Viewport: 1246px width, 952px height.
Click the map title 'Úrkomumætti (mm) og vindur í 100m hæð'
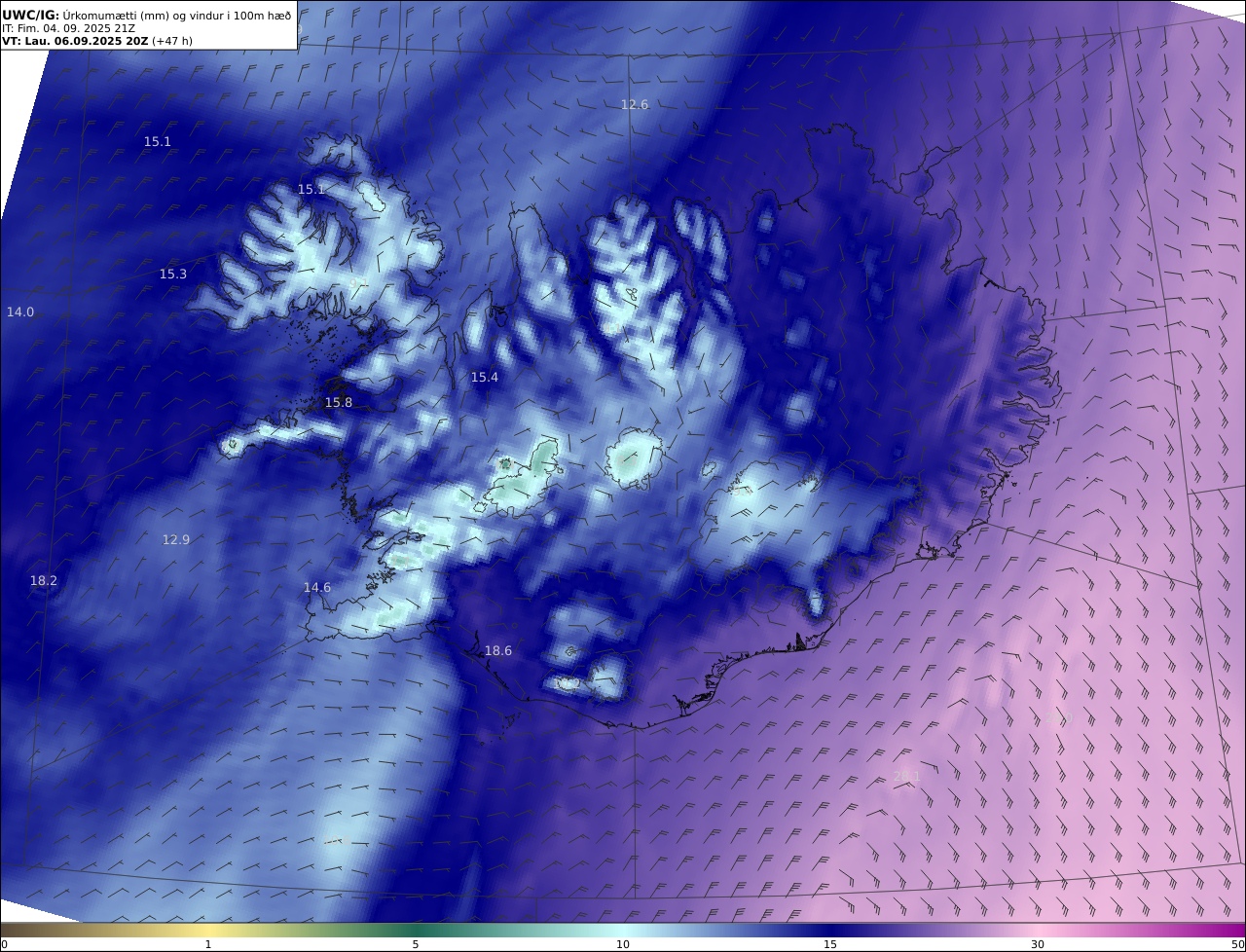(x=176, y=16)
